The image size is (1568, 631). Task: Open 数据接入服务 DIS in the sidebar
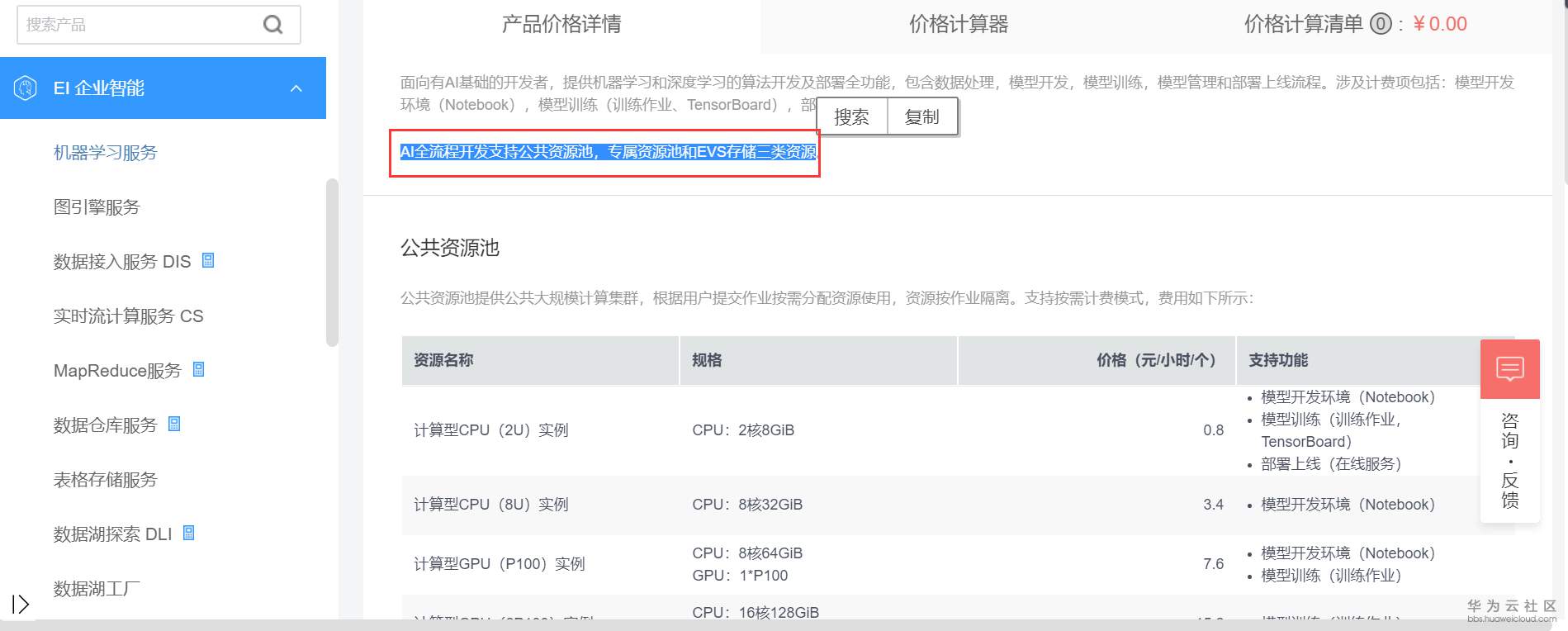tap(122, 261)
